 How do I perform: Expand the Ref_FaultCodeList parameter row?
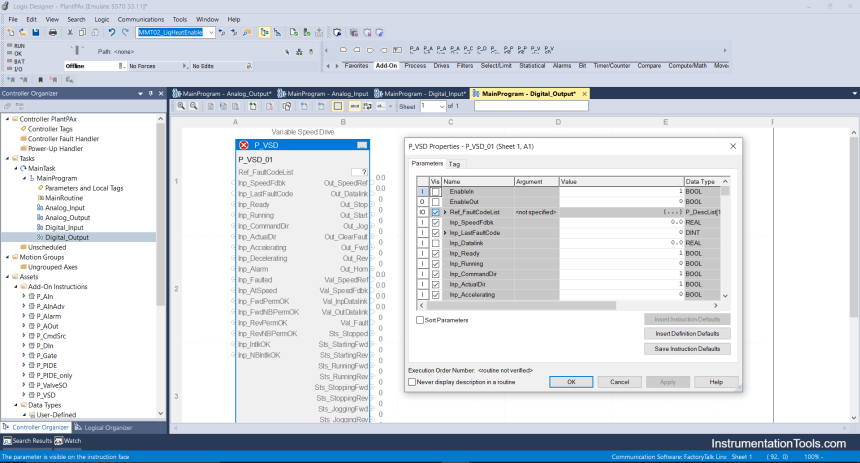coord(445,212)
